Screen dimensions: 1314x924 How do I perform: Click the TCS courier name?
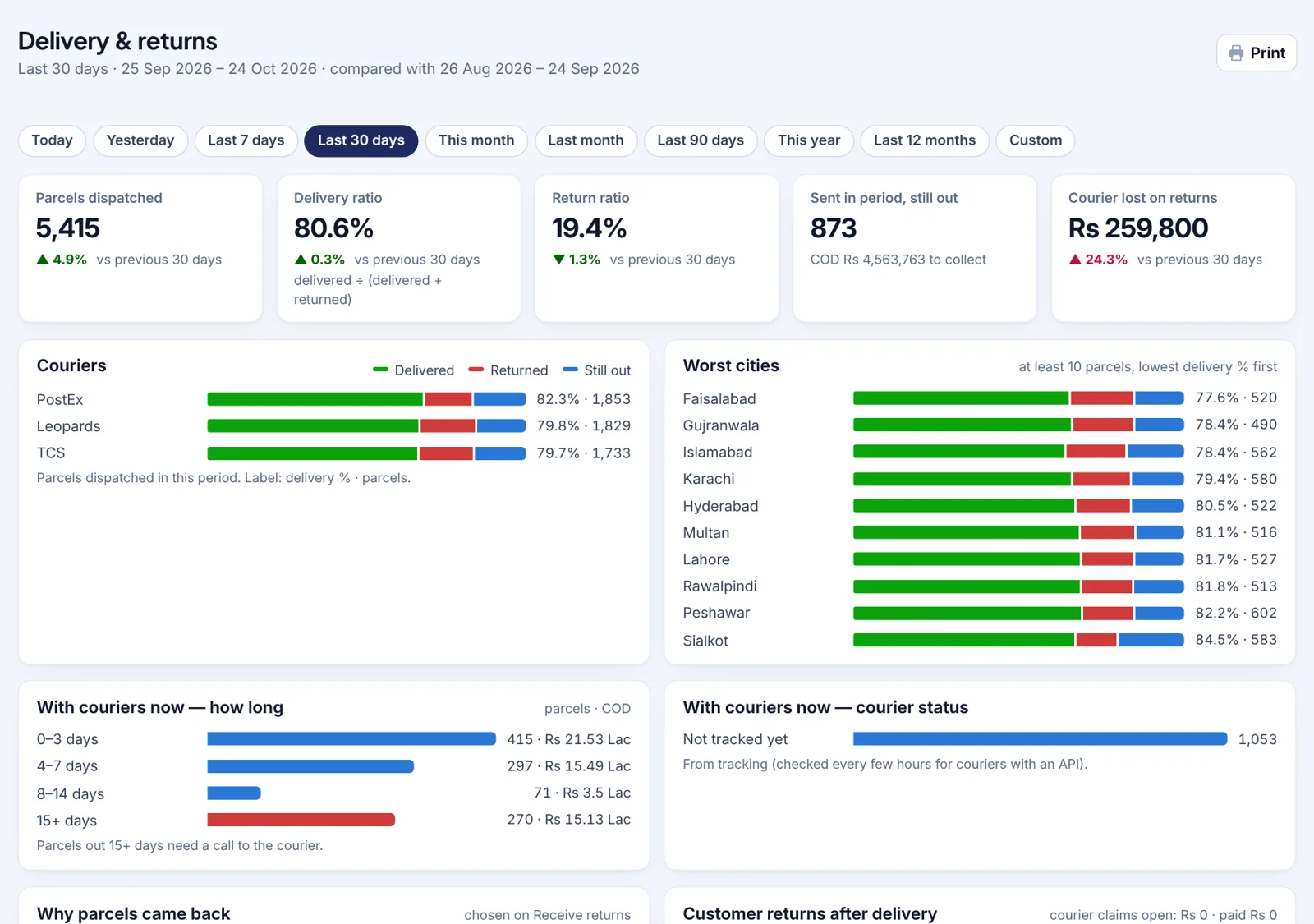[51, 453]
